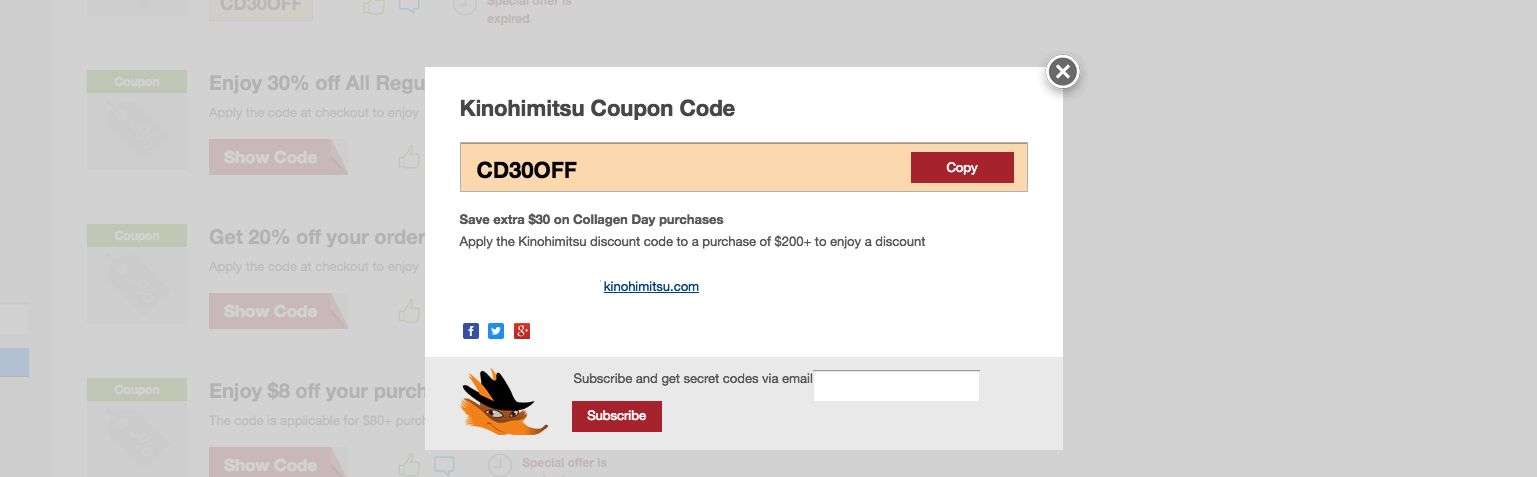Open the 'Get 20% off your order' title
The height and width of the screenshot is (477, 1537).
(x=317, y=237)
